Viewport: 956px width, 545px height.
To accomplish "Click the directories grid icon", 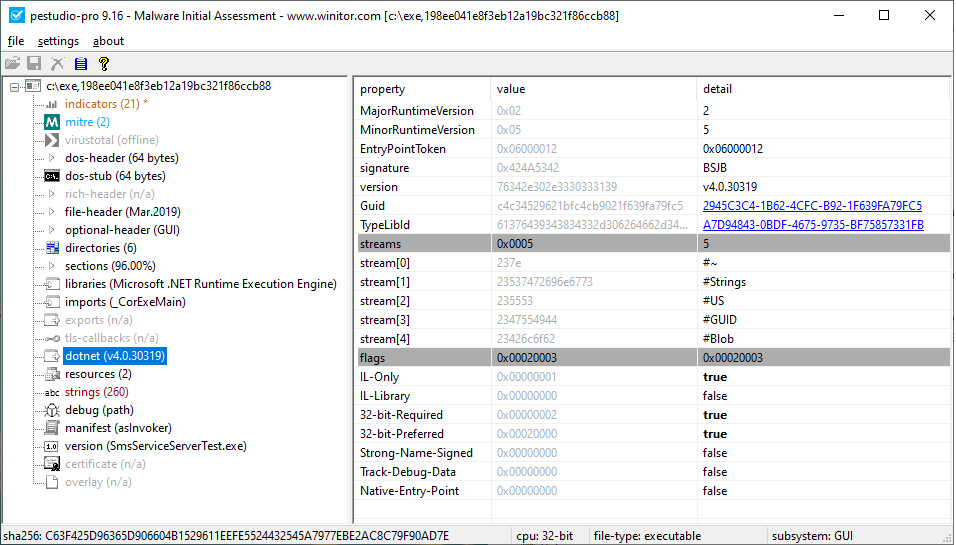I will point(52,248).
